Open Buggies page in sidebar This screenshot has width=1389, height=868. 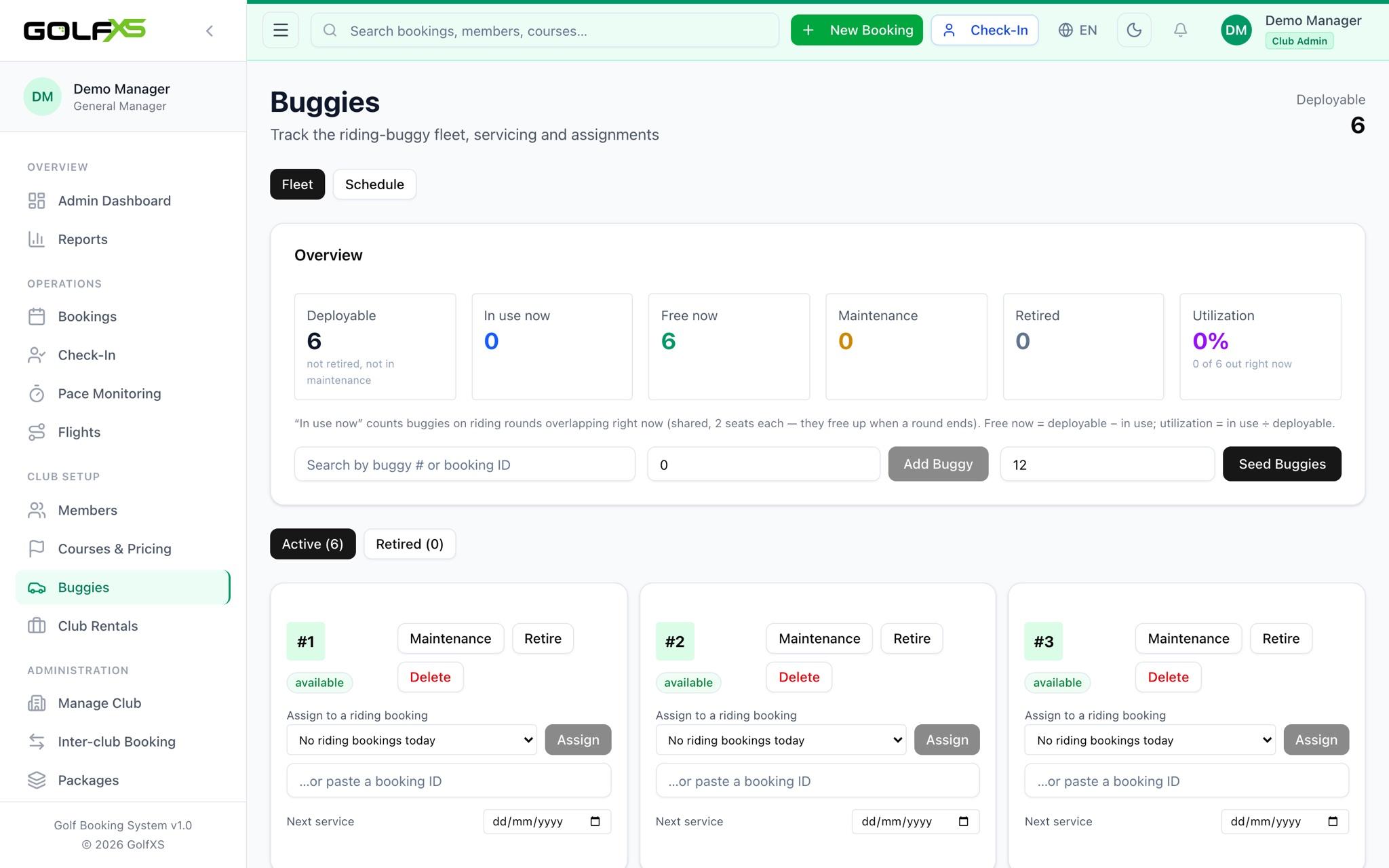[x=123, y=587]
